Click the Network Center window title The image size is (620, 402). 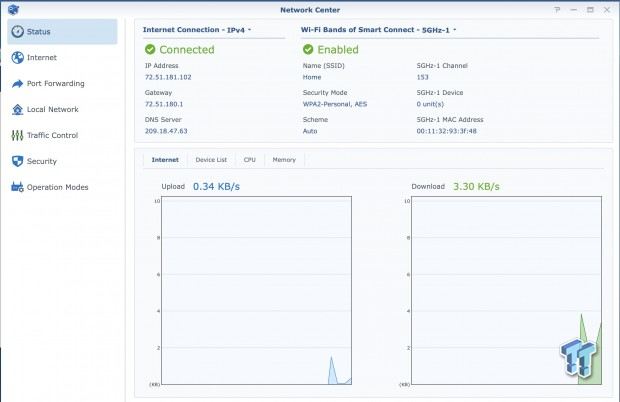click(310, 10)
